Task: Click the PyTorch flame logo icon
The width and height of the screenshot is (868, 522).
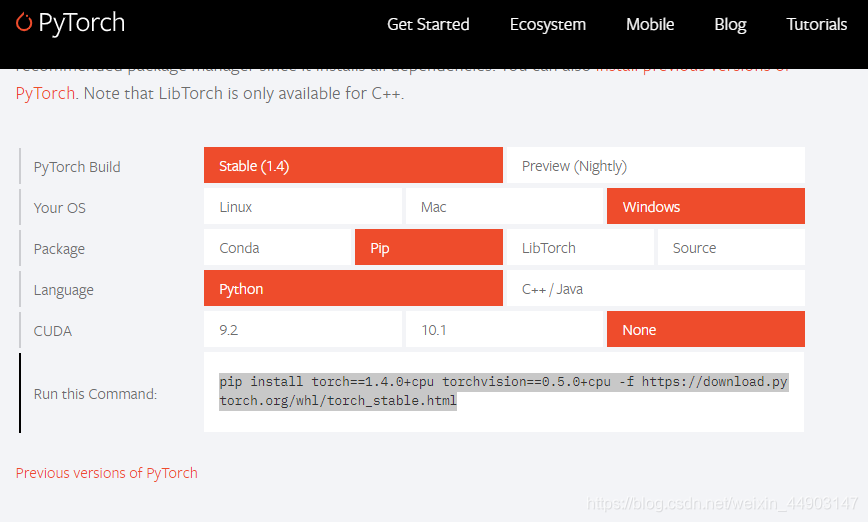Action: [24, 22]
